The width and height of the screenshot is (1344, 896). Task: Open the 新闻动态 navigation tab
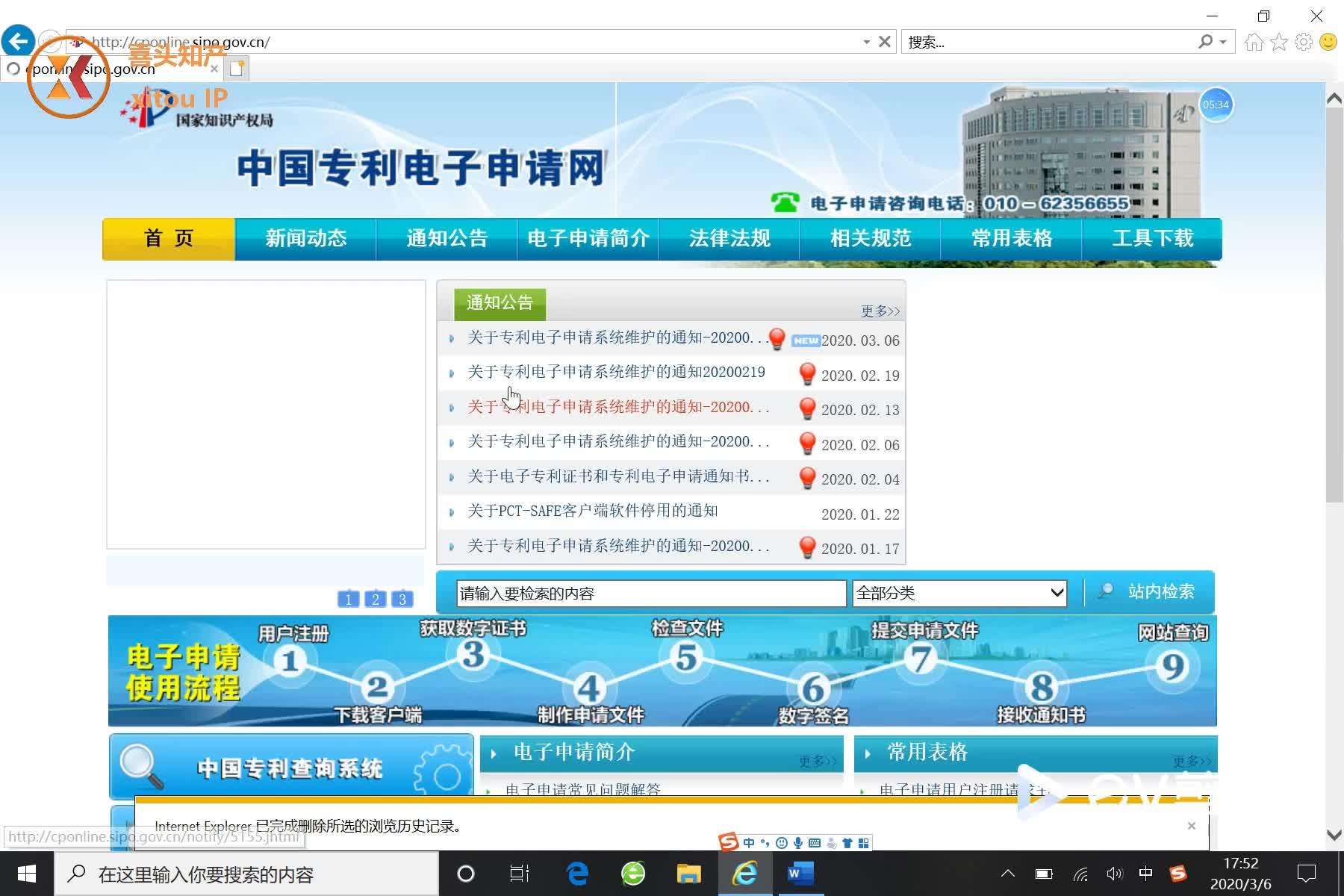coord(306,239)
